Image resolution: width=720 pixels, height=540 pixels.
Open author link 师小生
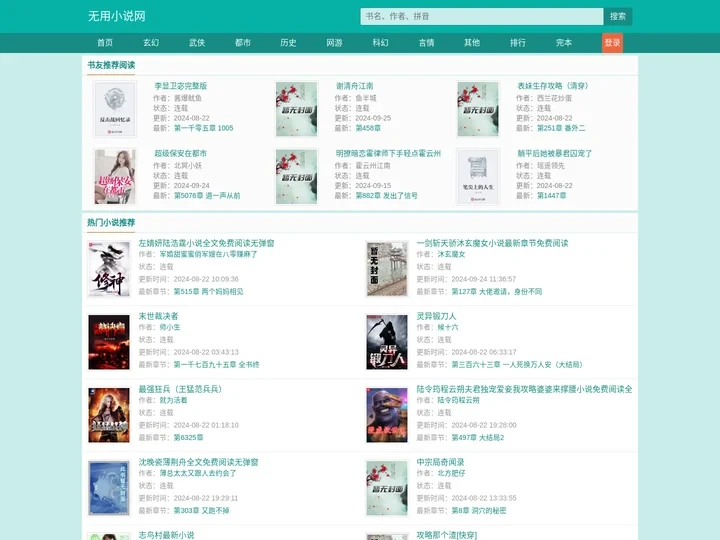pos(170,327)
